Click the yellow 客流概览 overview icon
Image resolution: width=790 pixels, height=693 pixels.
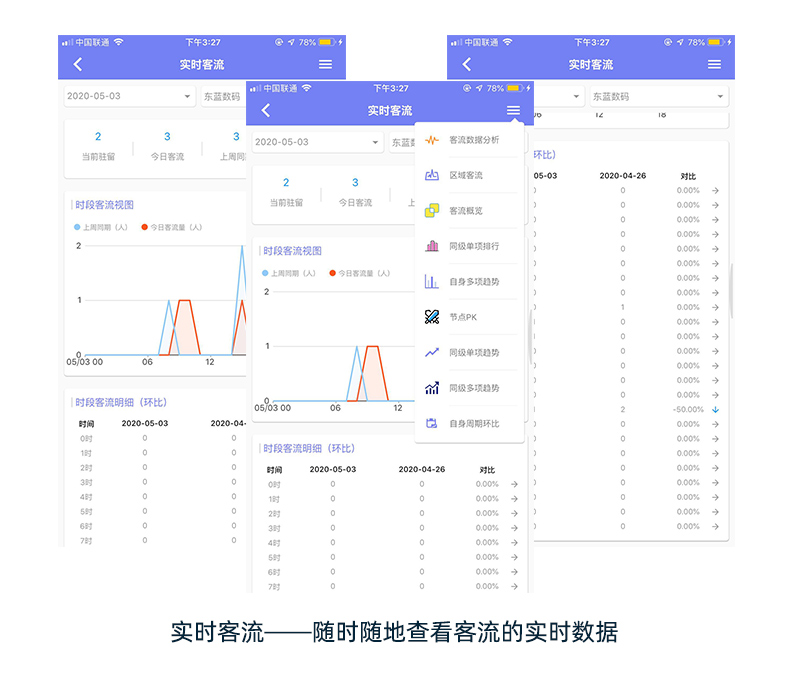[x=432, y=211]
